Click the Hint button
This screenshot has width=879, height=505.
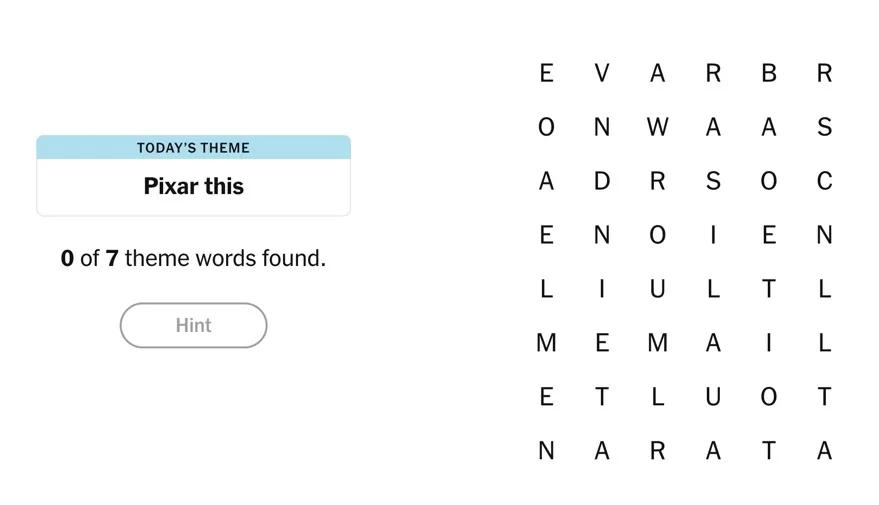coord(193,325)
